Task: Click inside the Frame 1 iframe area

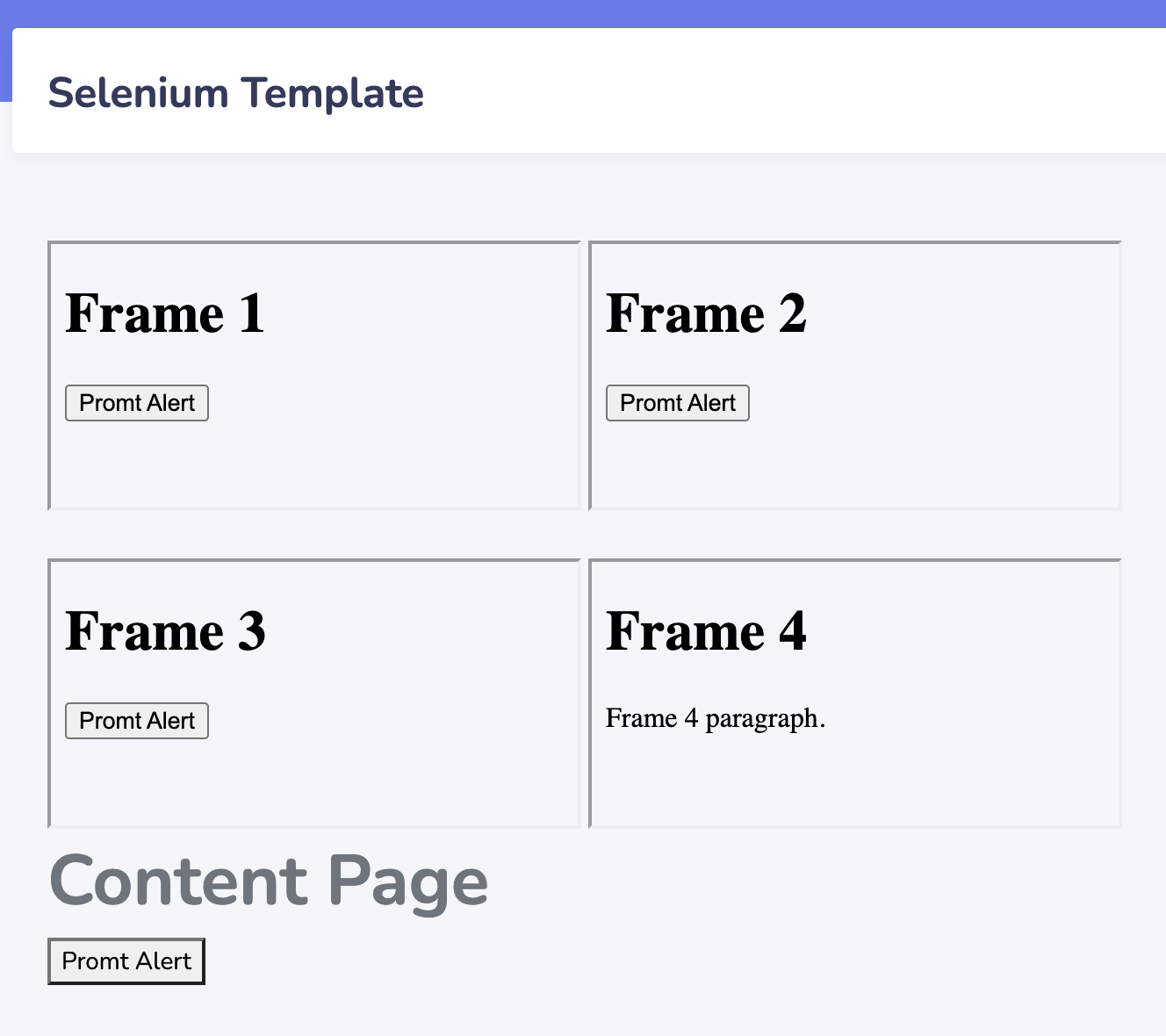Action: 351,465
